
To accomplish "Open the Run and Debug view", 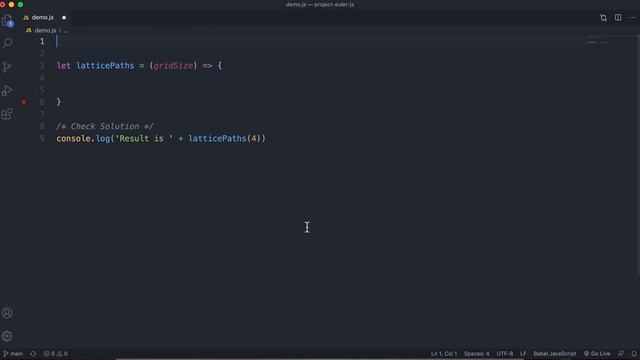I will pos(7,90).
